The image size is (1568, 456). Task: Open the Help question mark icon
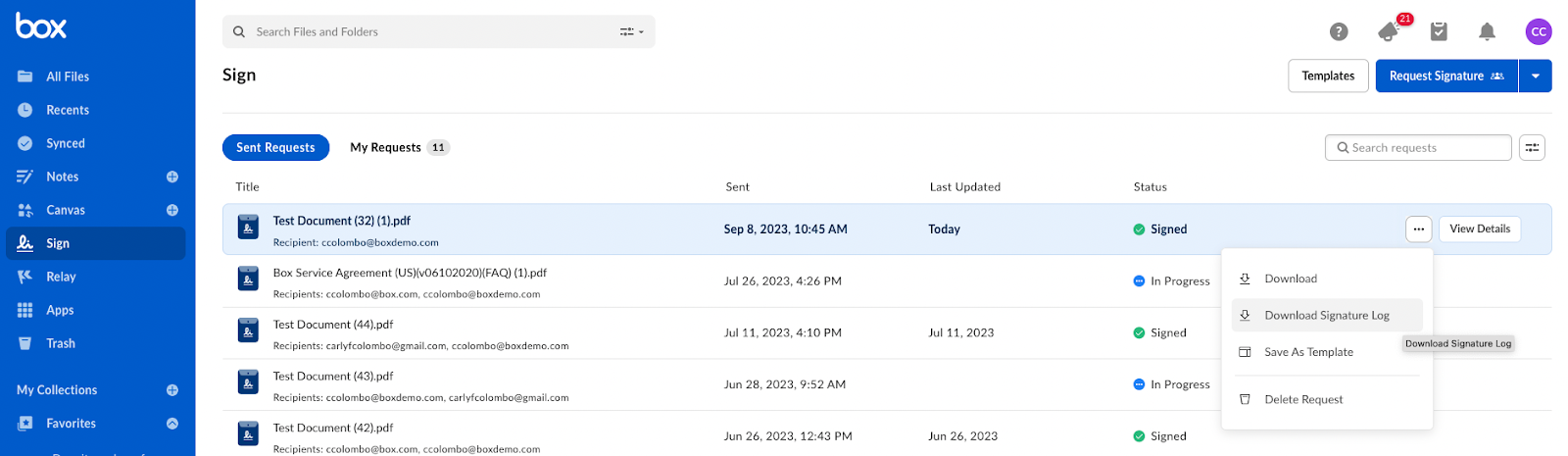(1339, 32)
